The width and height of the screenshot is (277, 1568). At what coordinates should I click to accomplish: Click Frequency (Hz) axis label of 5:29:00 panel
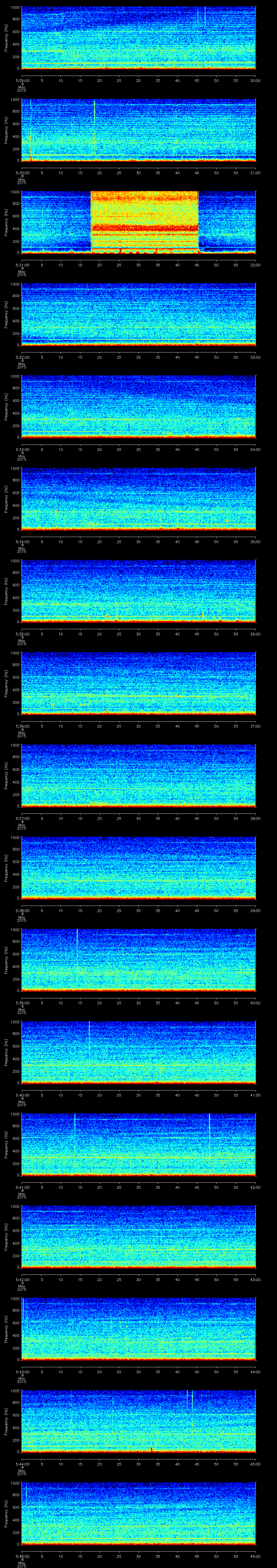pos(6,38)
